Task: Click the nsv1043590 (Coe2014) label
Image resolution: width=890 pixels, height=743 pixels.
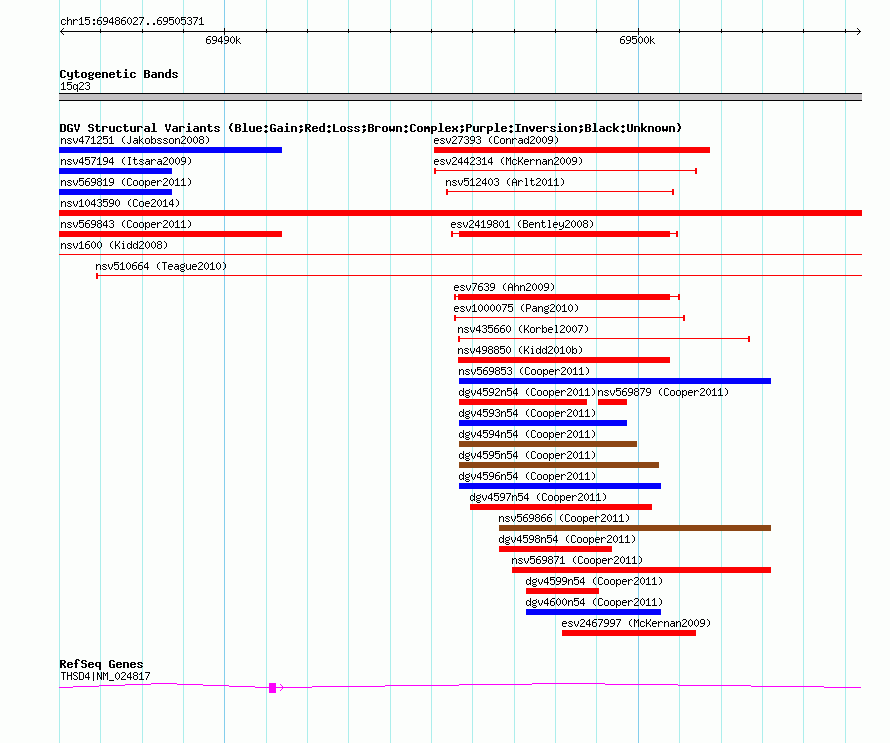Action: pos(120,203)
